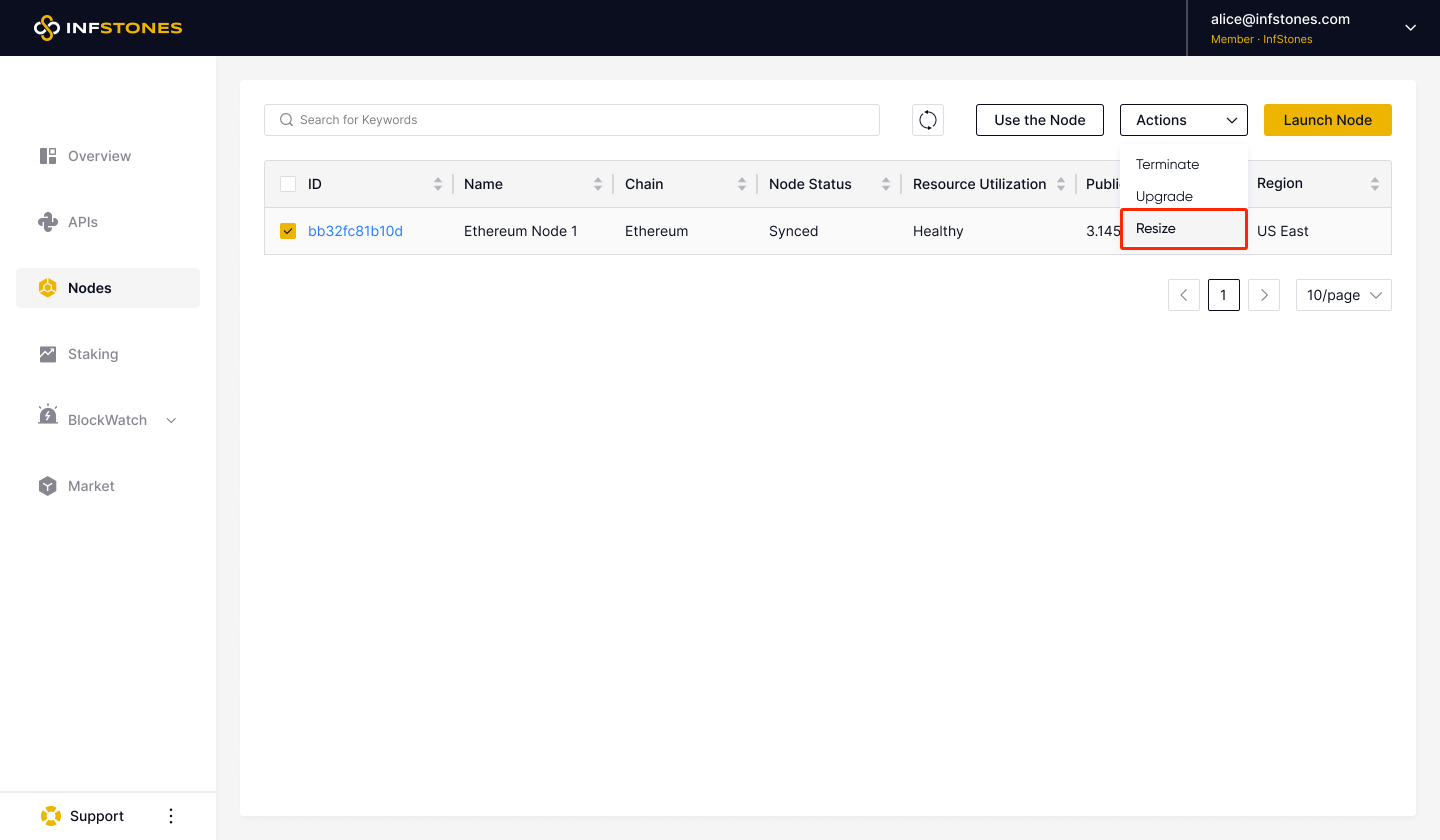Focus the Search for Keywords field

(x=571, y=120)
